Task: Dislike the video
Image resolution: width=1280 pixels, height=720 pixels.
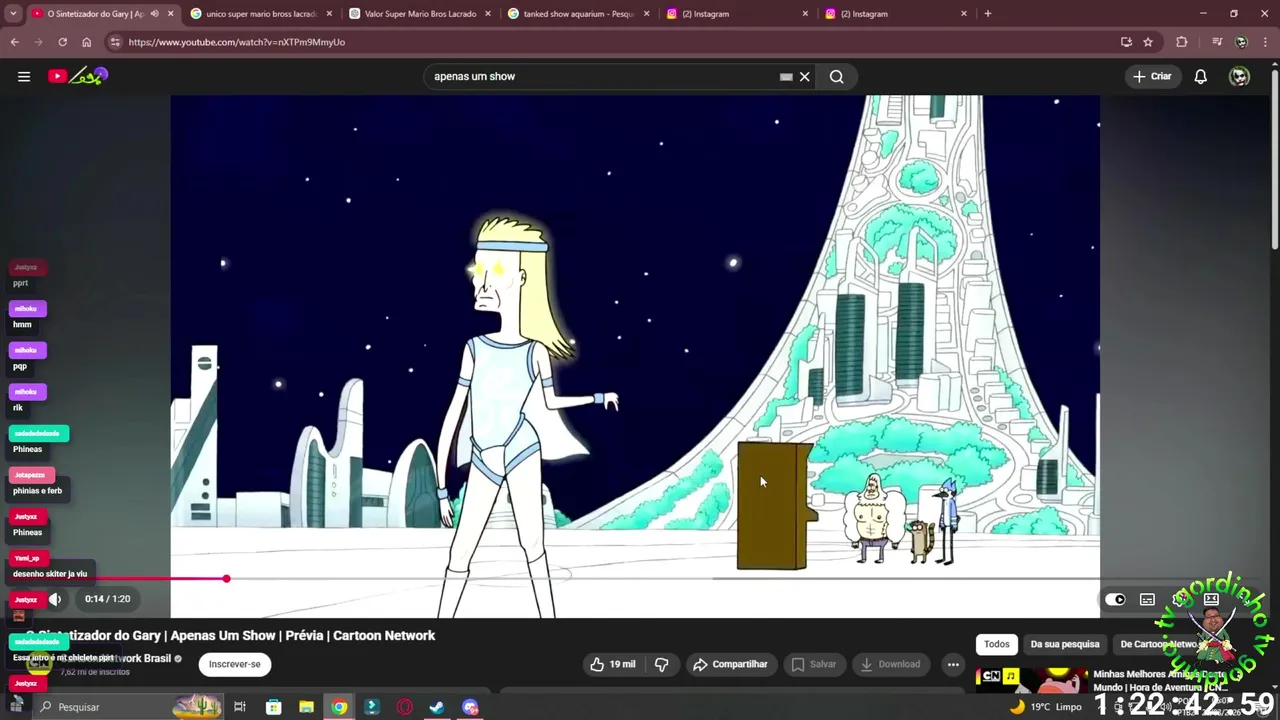Action: (x=661, y=664)
